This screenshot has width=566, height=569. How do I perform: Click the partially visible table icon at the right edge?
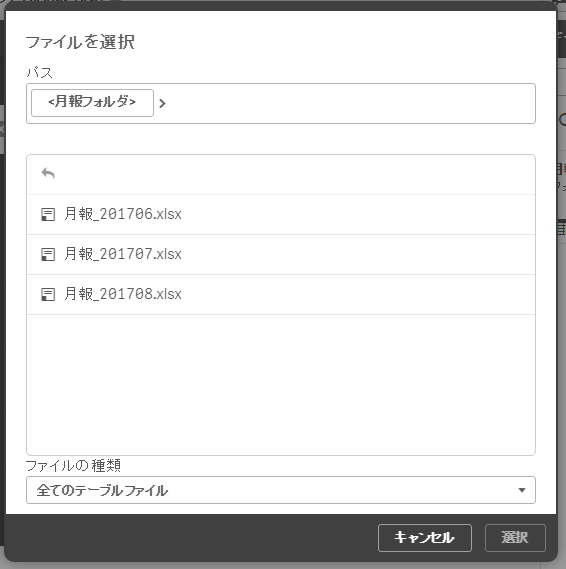[562, 229]
